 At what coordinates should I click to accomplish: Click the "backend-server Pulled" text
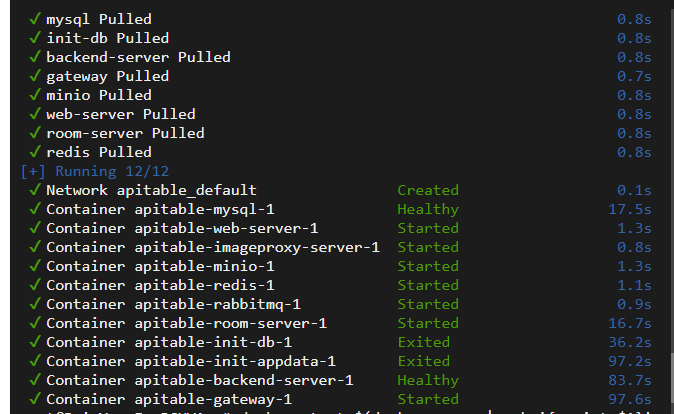point(138,57)
